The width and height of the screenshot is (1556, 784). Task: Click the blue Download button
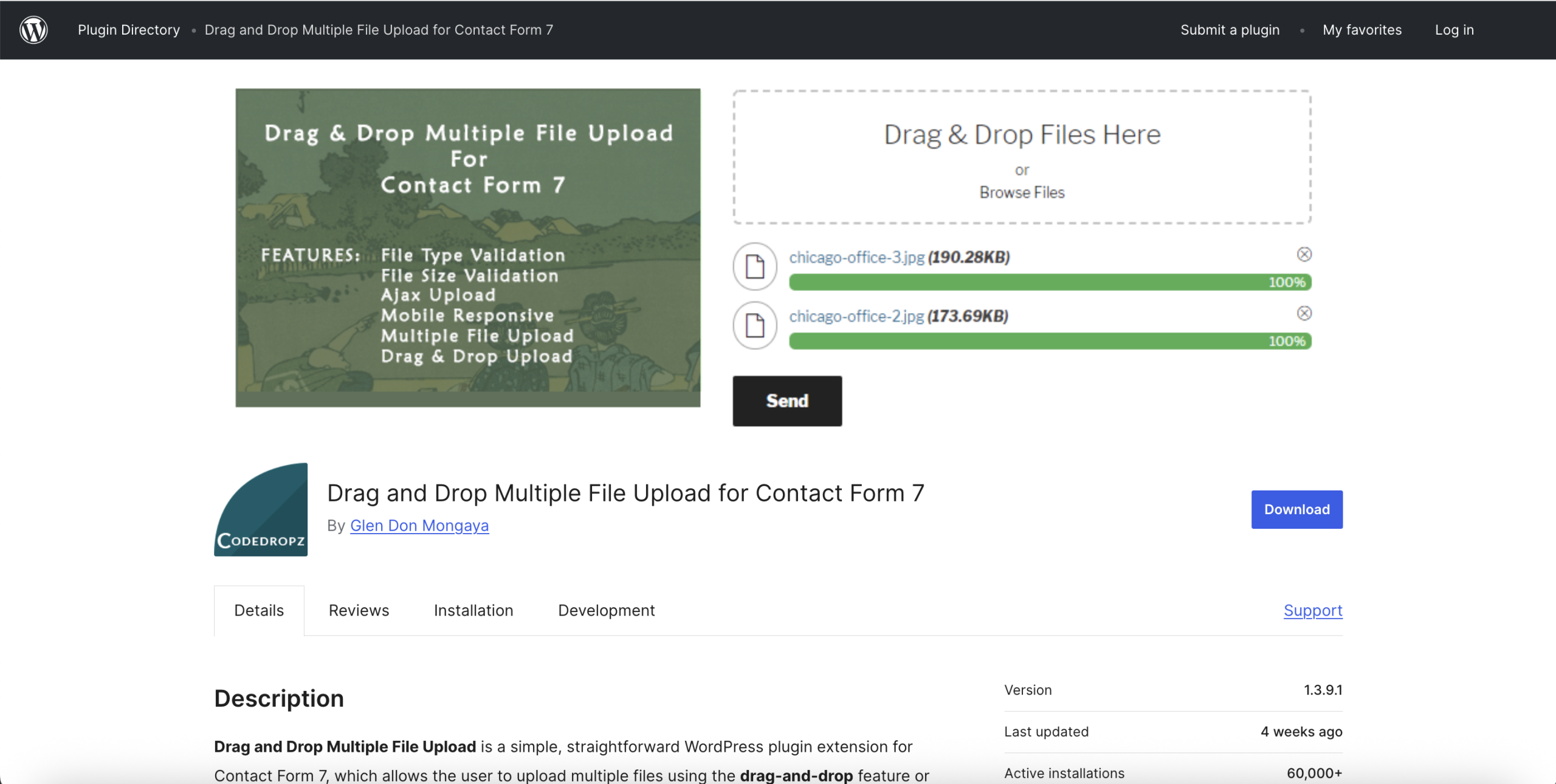(x=1296, y=509)
